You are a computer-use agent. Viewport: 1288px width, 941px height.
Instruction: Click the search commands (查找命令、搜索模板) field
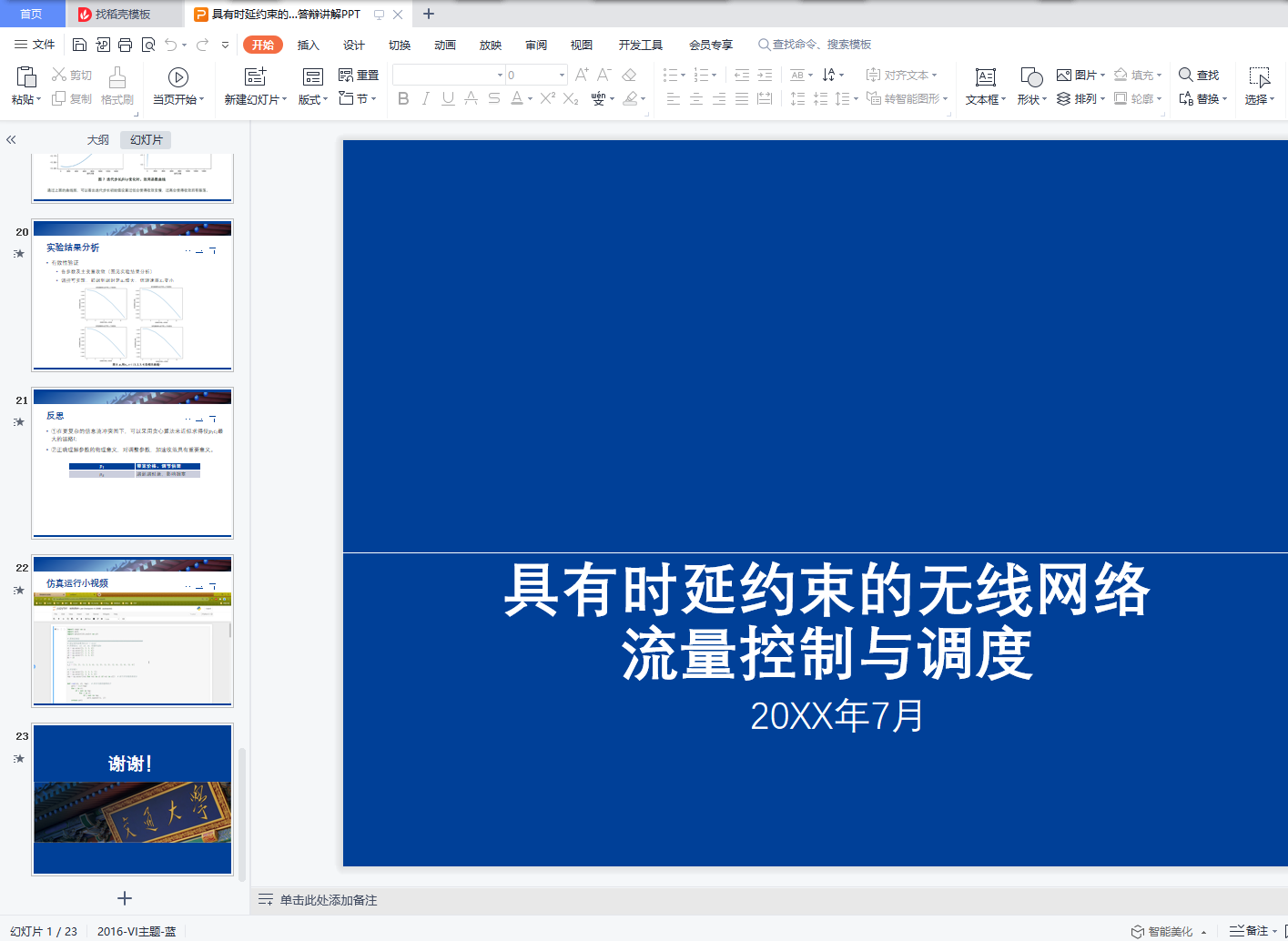(x=815, y=45)
